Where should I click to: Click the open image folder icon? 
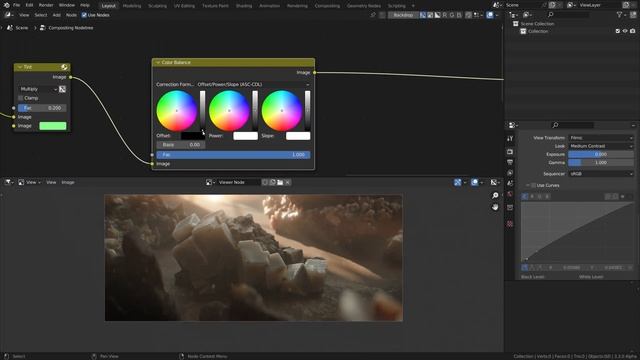pyautogui.click(x=280, y=182)
